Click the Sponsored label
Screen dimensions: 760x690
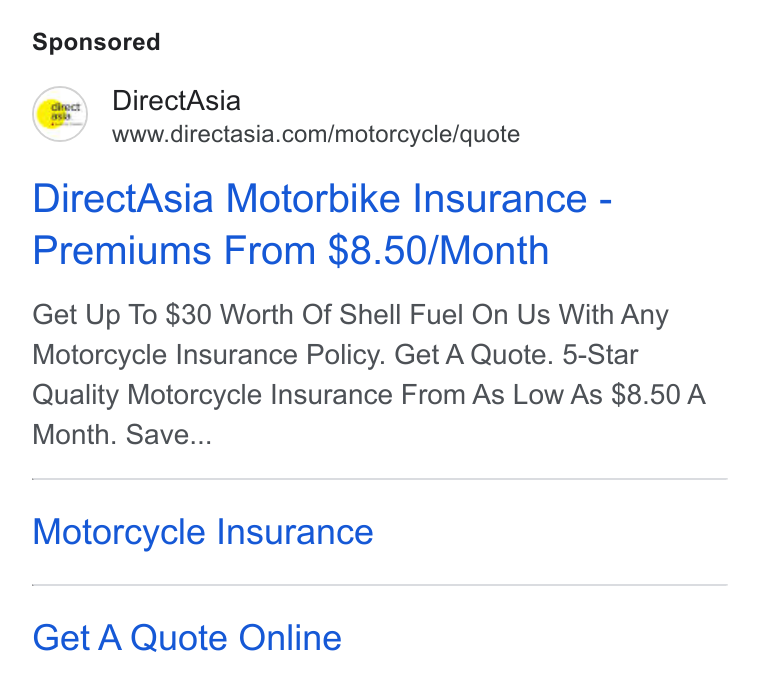click(96, 42)
